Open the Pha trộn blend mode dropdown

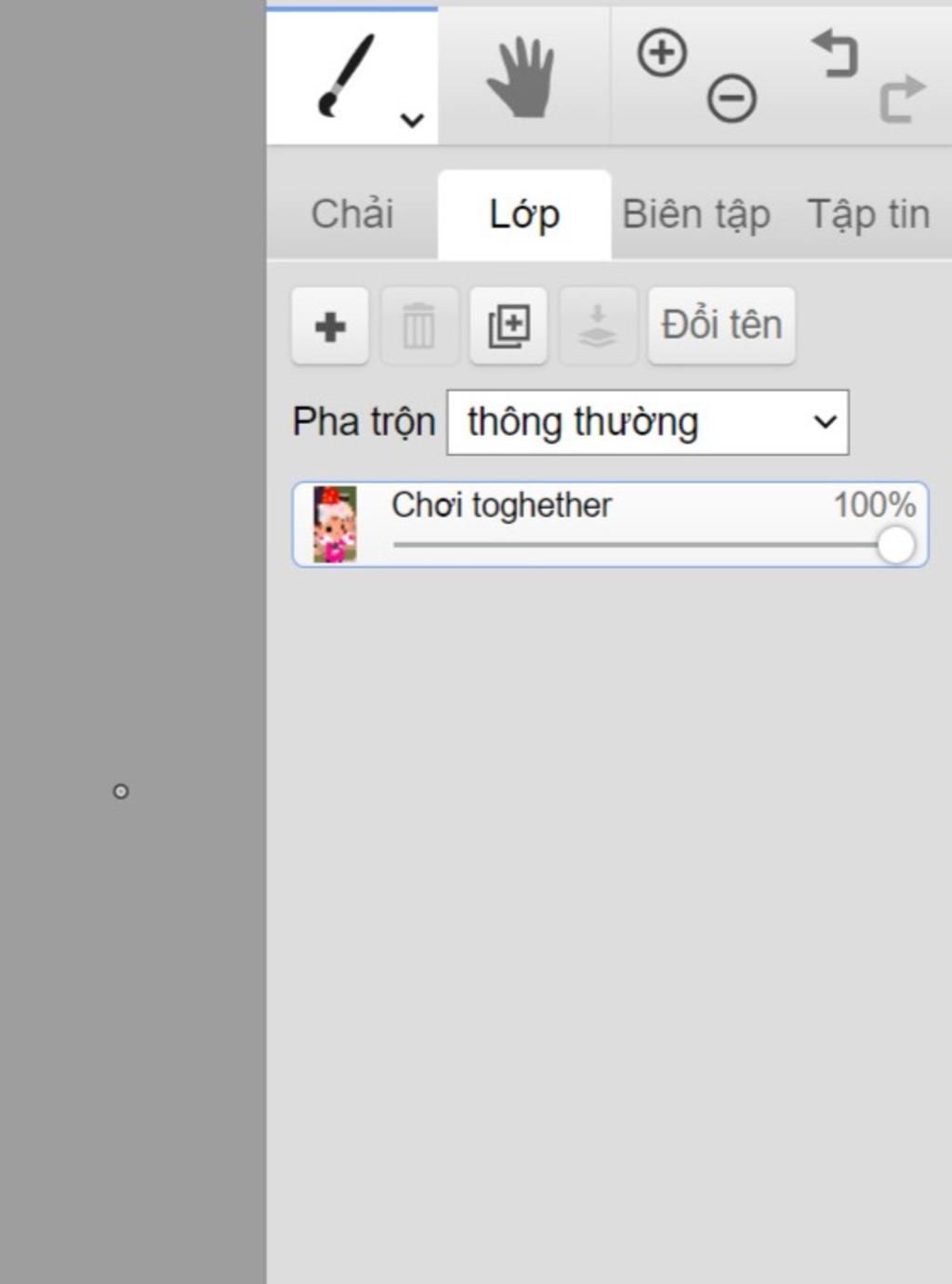(648, 422)
